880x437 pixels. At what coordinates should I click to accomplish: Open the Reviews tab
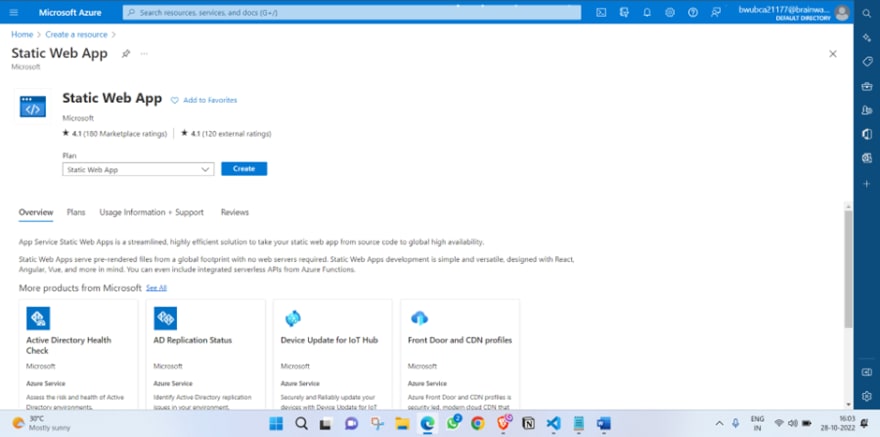[235, 212]
